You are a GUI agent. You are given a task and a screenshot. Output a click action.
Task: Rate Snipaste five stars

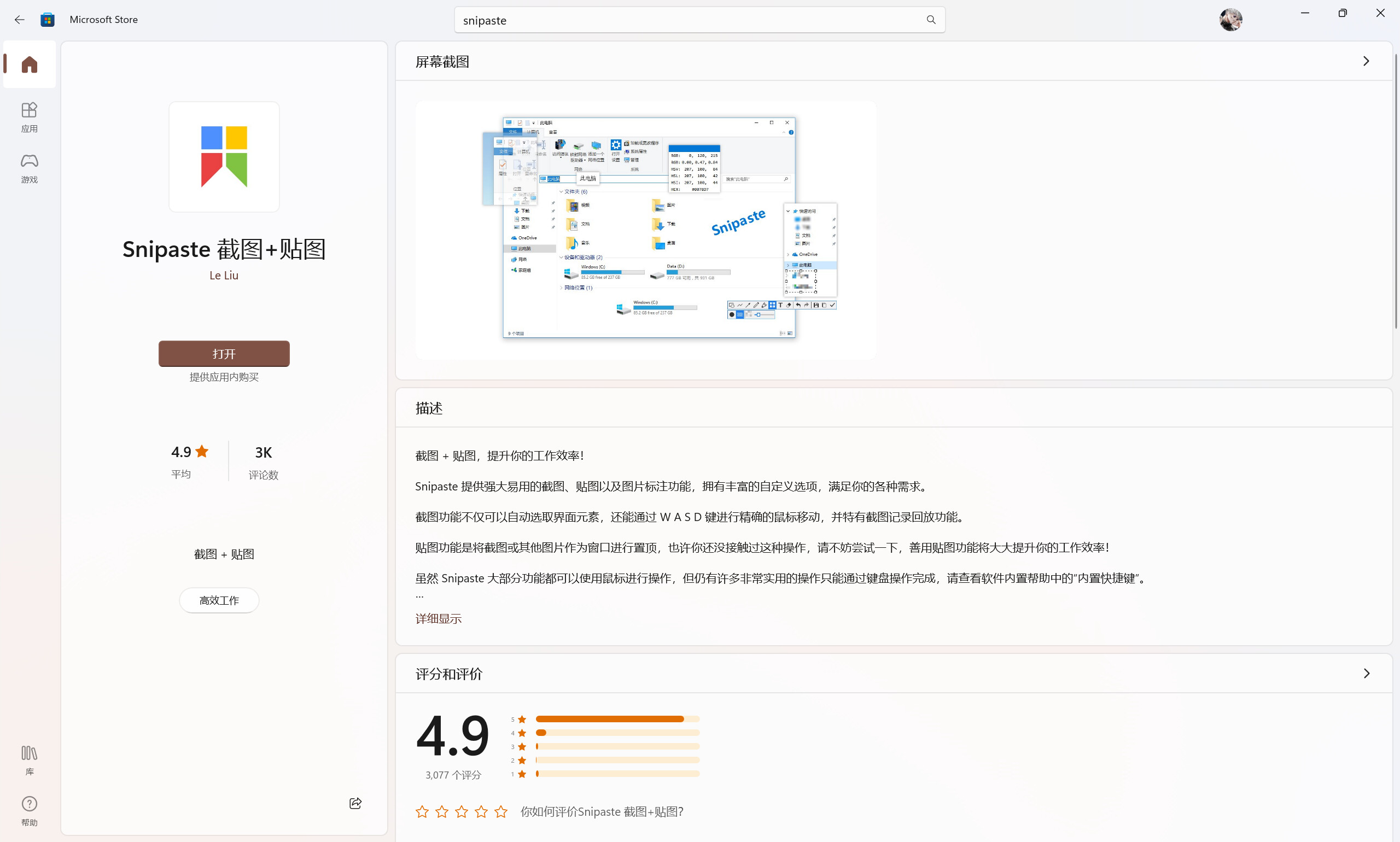500,811
